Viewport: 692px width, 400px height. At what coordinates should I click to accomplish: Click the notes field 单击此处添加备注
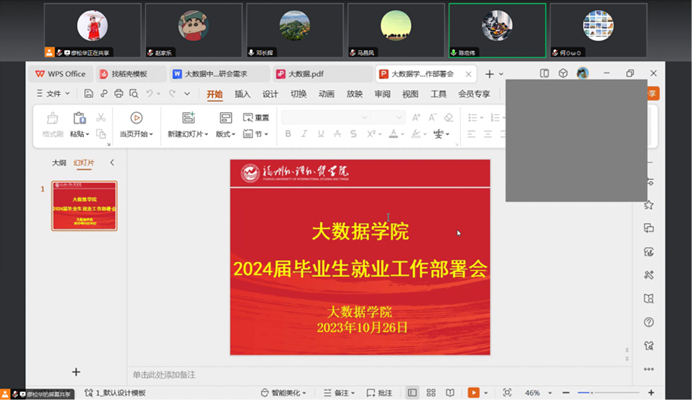point(165,374)
